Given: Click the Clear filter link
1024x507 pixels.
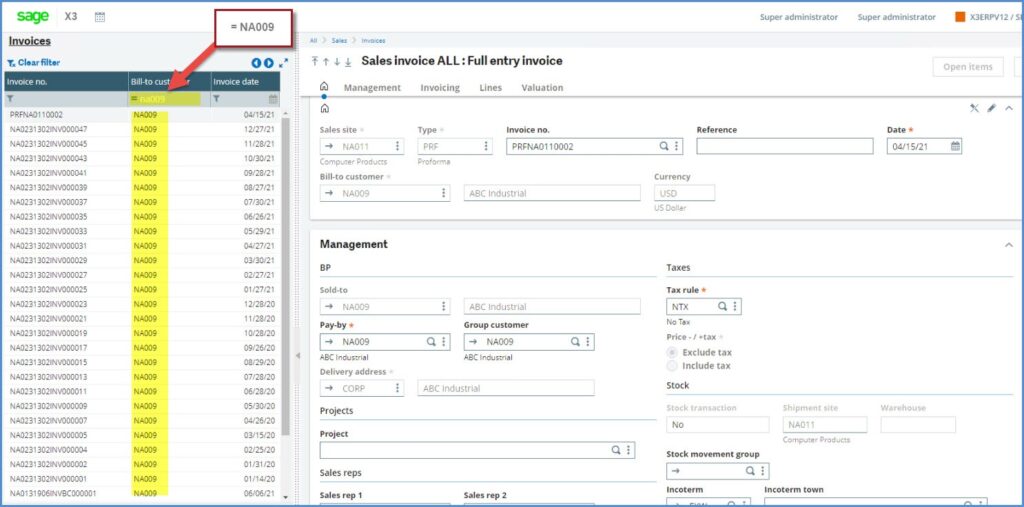Looking at the screenshot, I should [x=38, y=62].
